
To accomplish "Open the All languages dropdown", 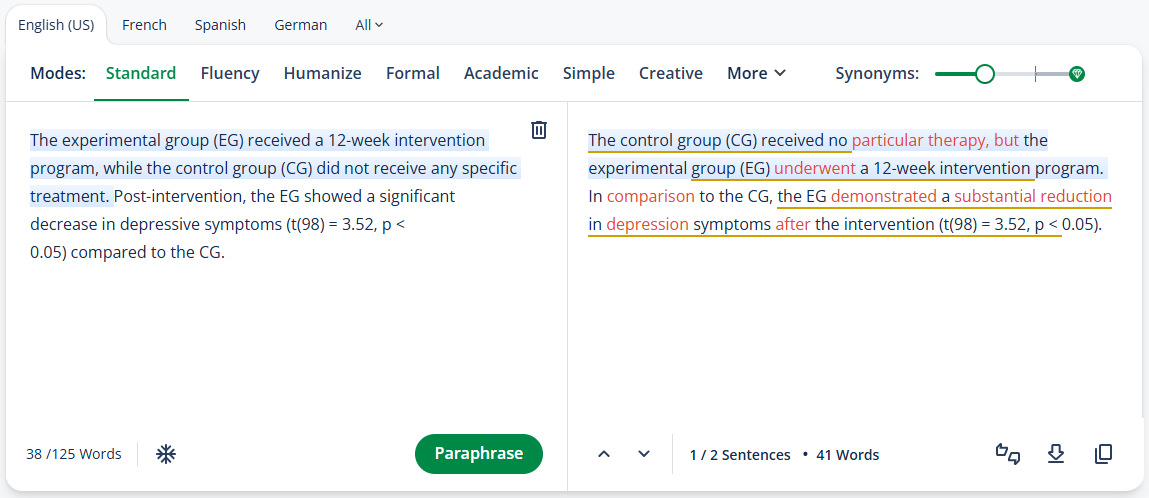I will tap(369, 25).
